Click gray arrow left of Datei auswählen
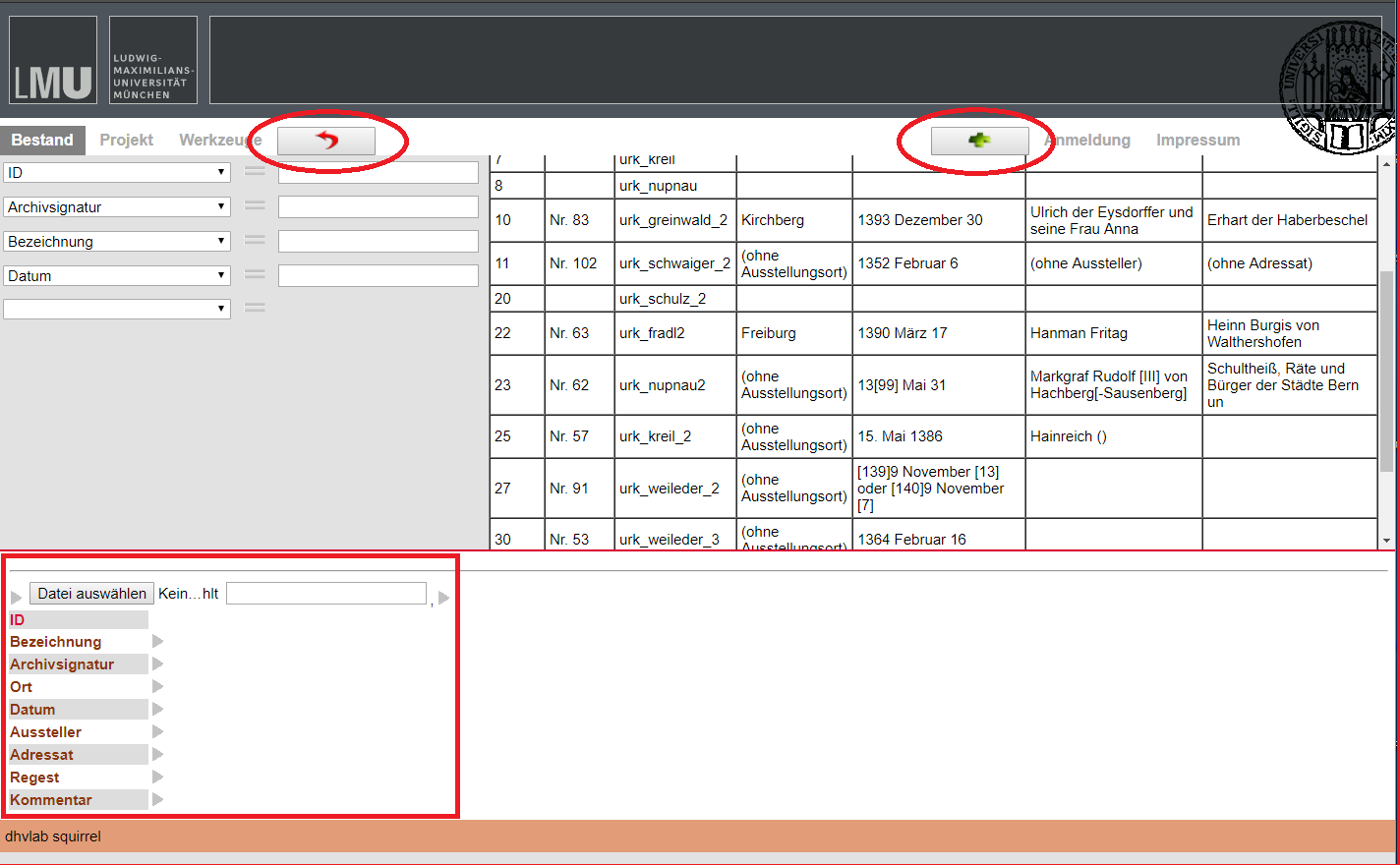 [x=17, y=598]
